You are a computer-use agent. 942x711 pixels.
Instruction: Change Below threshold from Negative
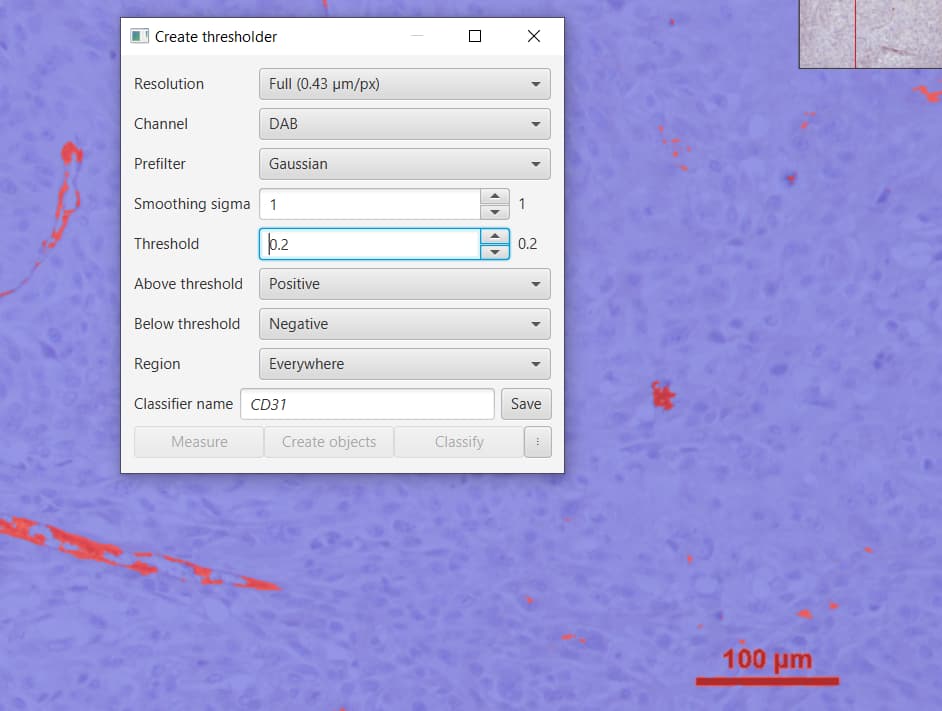pos(404,324)
